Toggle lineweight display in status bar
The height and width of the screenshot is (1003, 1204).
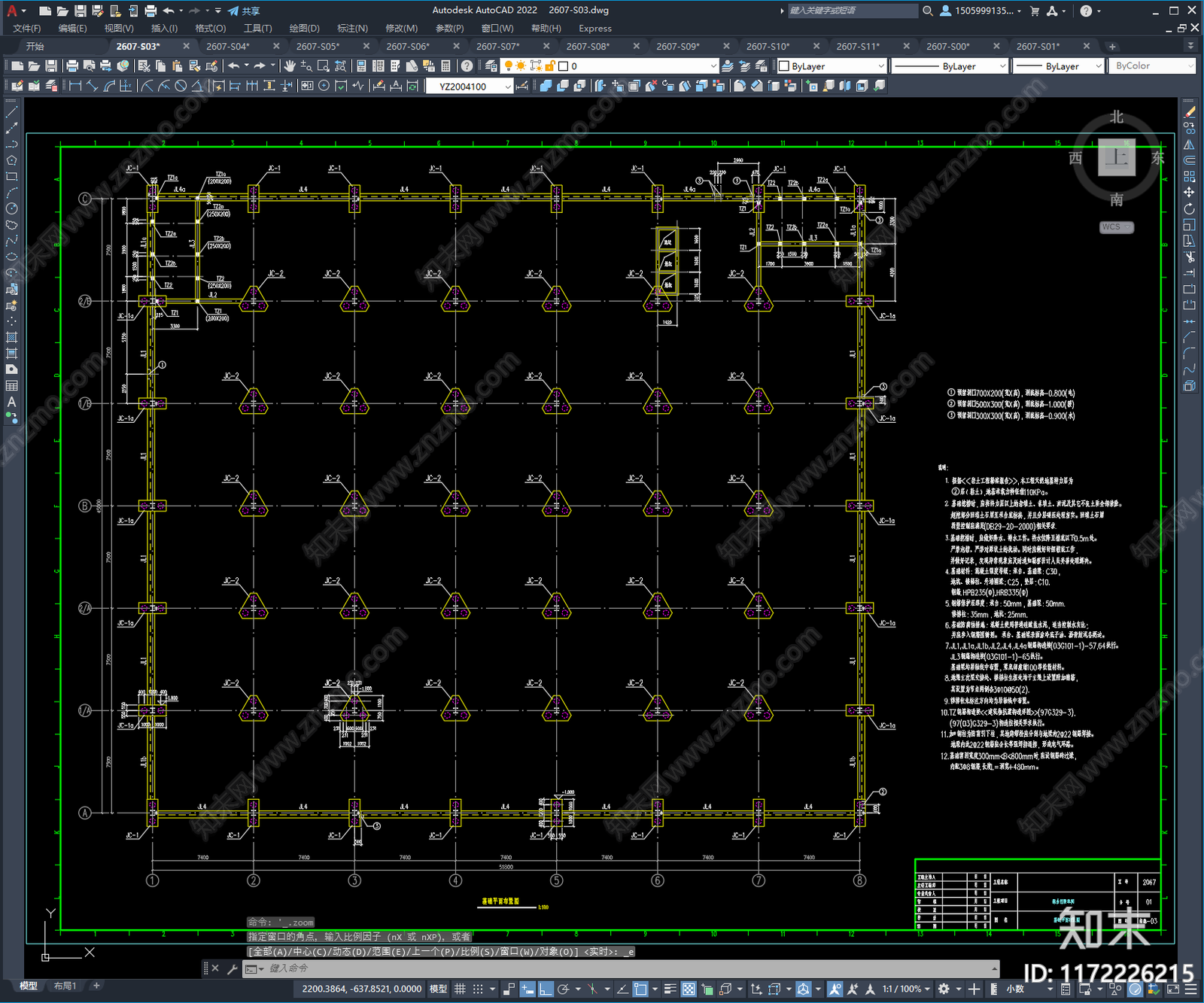670,989
